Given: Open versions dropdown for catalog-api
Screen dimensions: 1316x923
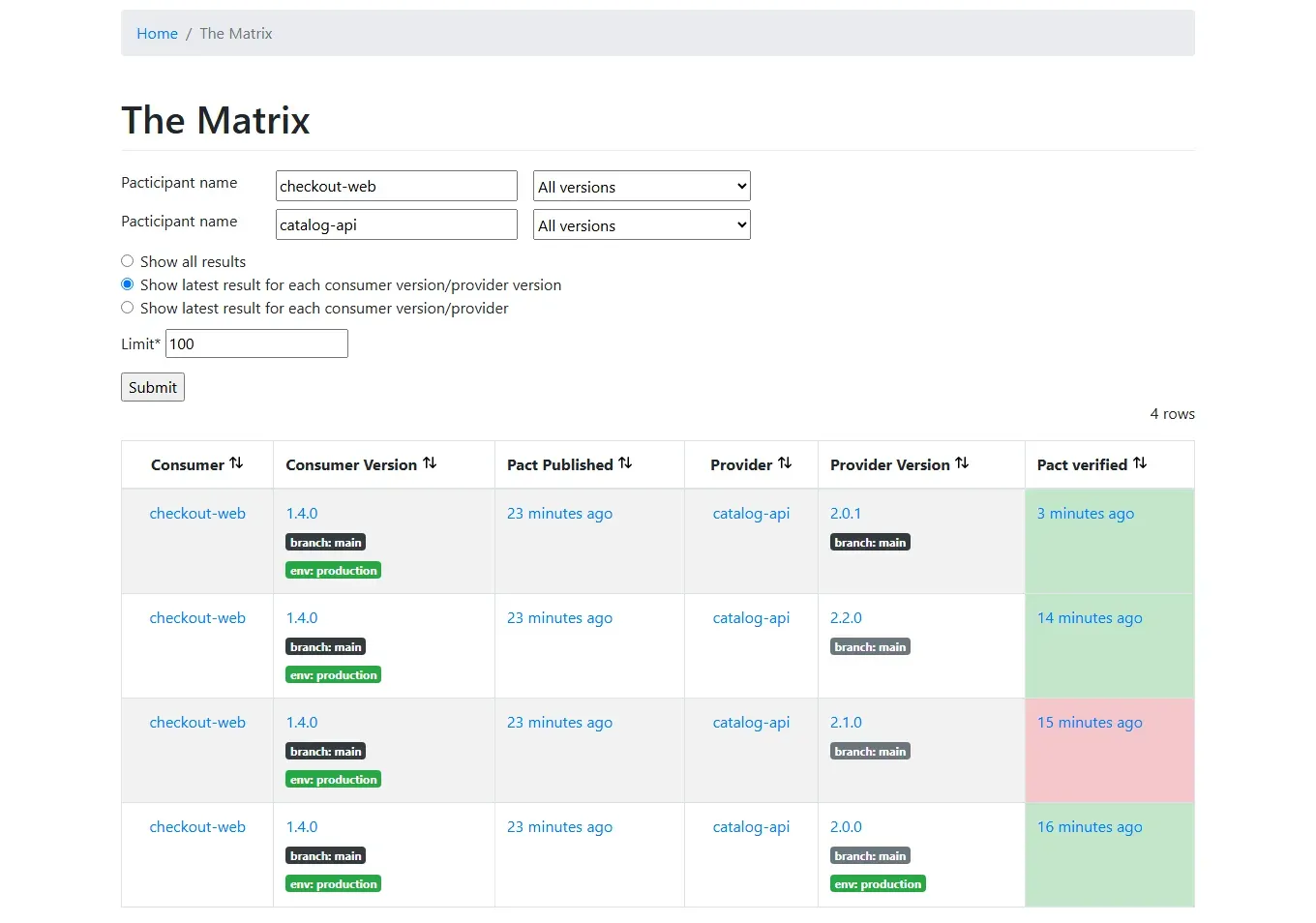Looking at the screenshot, I should 642,224.
